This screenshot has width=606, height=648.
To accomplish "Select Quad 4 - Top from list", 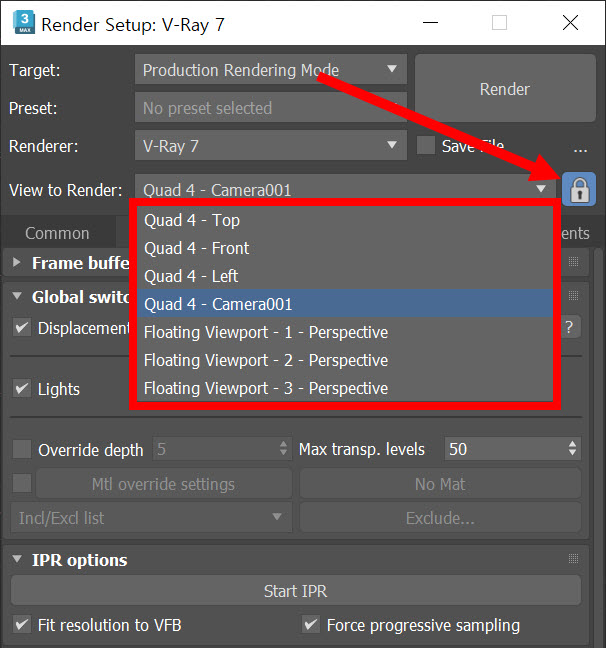I will pyautogui.click(x=345, y=220).
